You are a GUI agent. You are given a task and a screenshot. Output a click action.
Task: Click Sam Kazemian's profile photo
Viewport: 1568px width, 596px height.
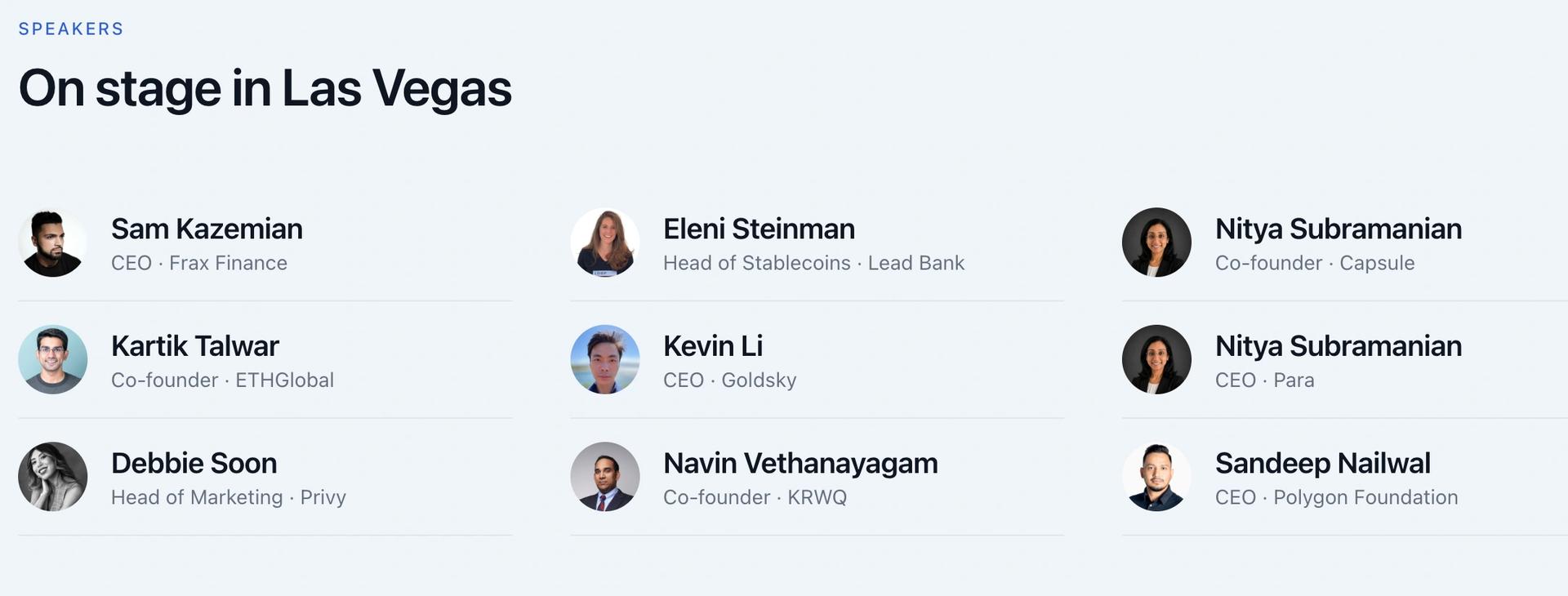53,242
